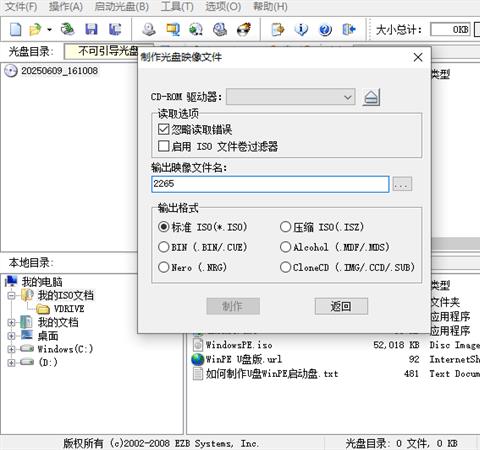Image resolution: width=480 pixels, height=450 pixels.
Task: Open the CD-ROM 驱动器 dropdown
Action: point(290,97)
